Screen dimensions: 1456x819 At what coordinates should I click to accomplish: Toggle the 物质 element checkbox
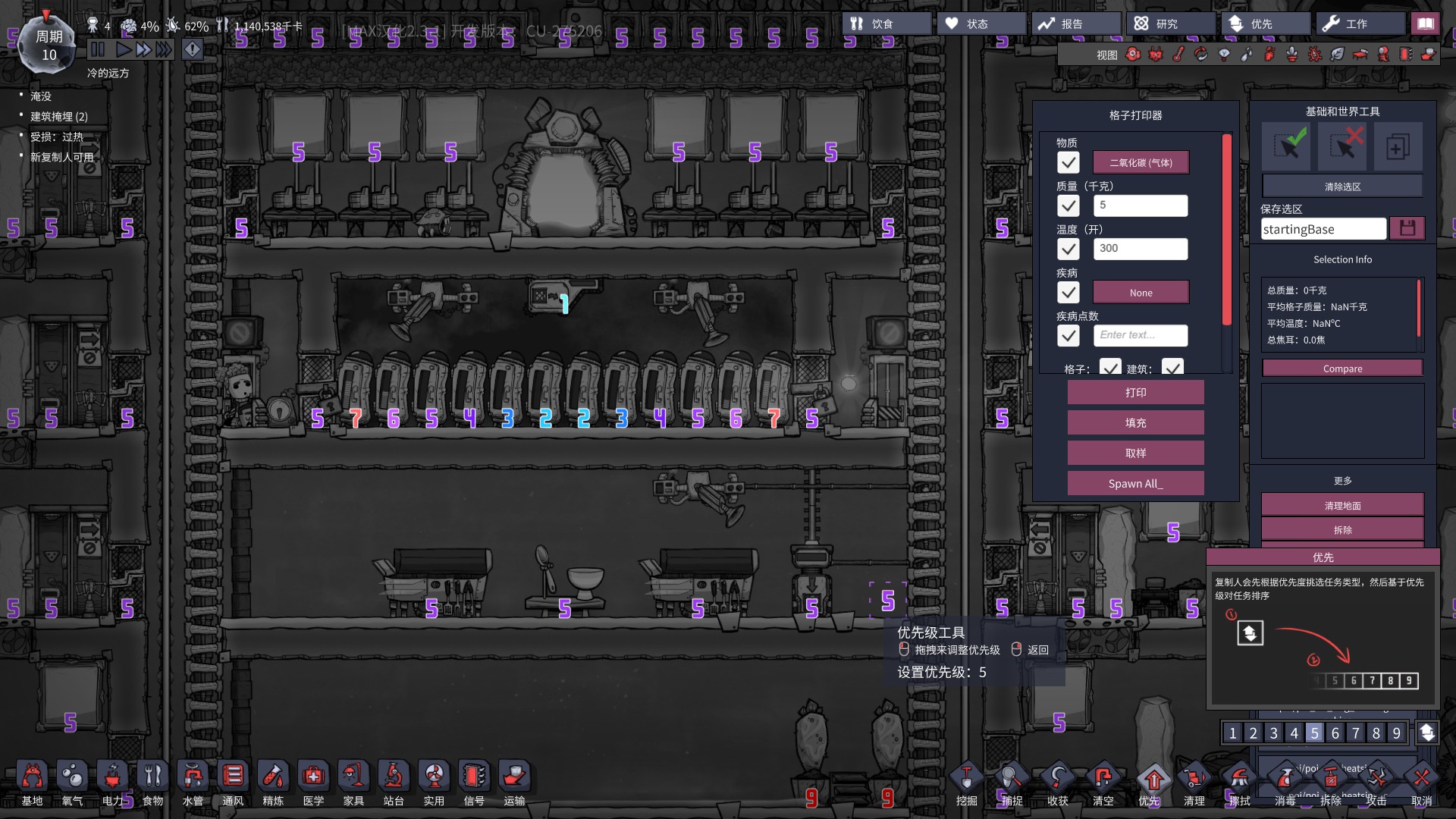1068,162
